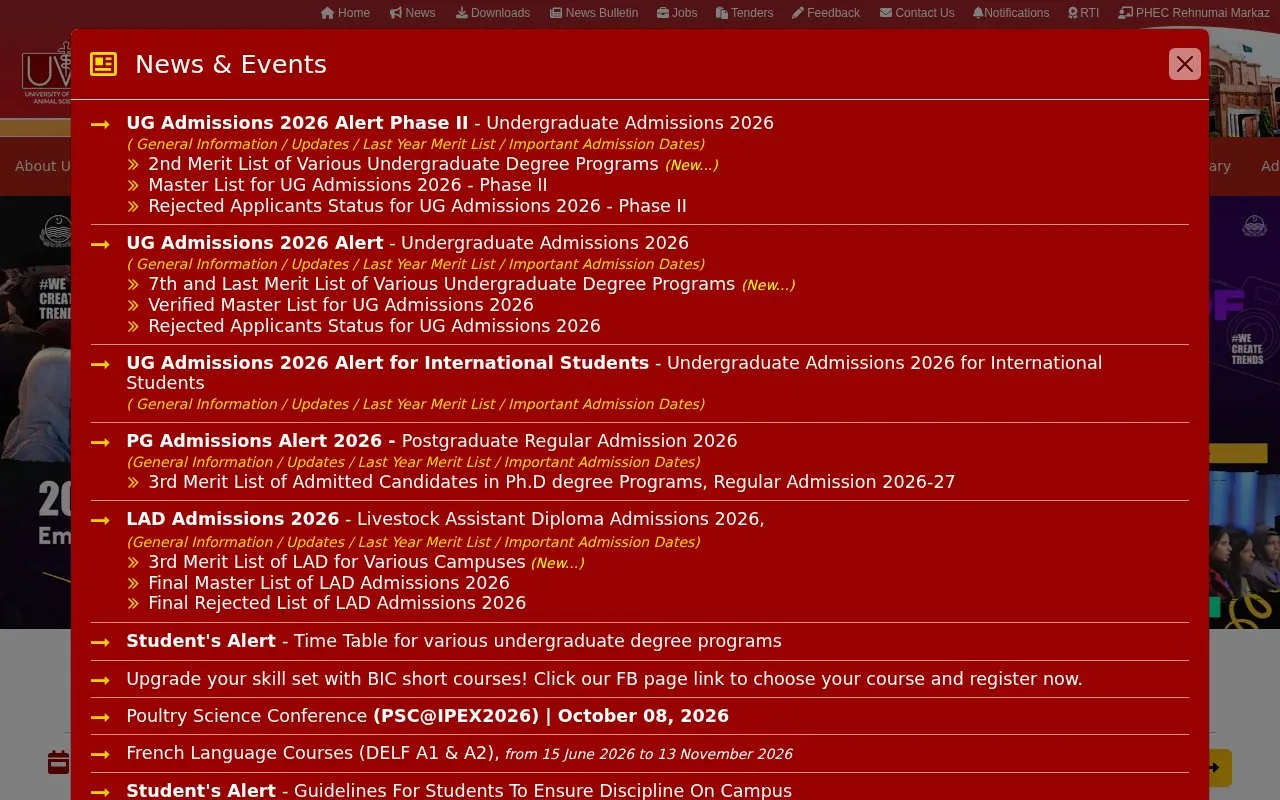Open 2nd Merit List of Undergraduate Degree Programs
1280x800 pixels.
[403, 164]
